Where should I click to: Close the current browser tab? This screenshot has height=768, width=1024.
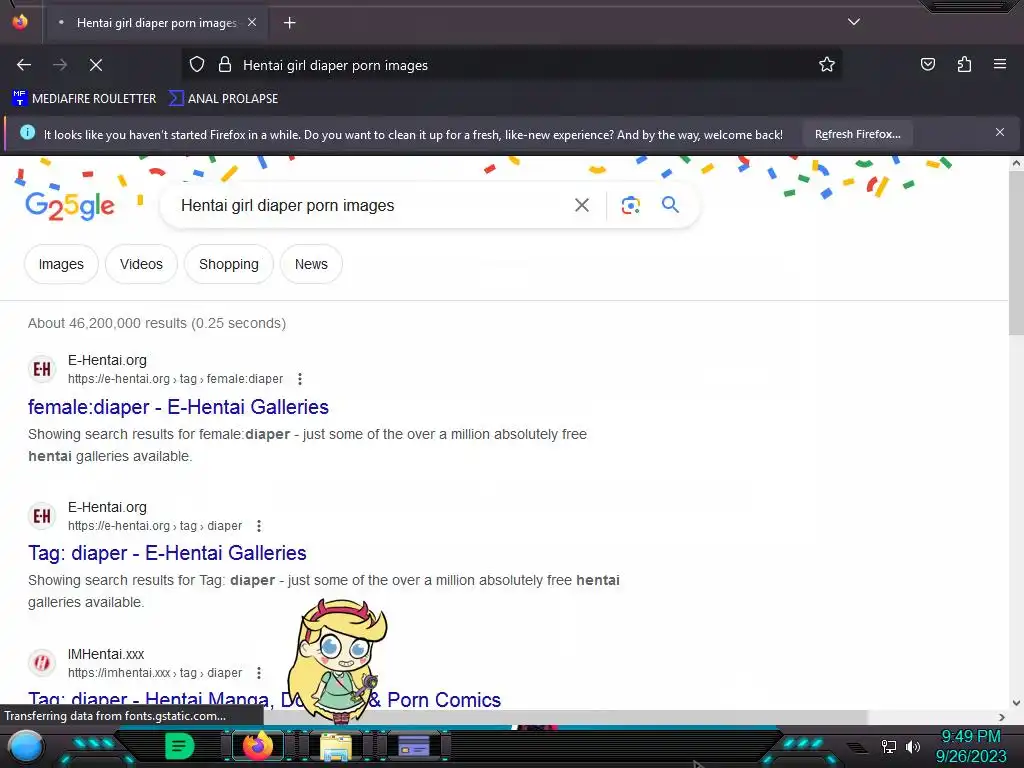252,22
